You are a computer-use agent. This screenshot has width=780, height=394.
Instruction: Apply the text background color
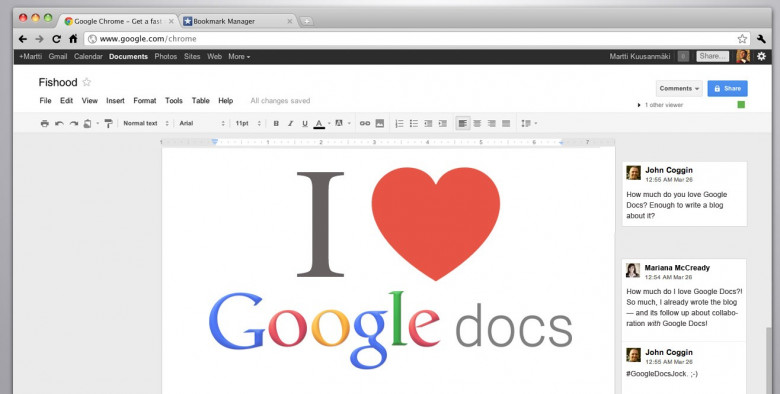click(x=339, y=123)
